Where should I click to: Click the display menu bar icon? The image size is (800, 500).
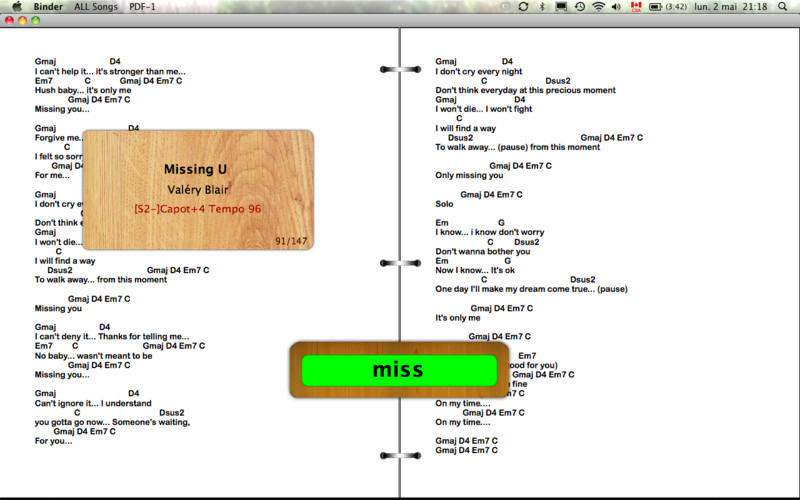coord(561,7)
